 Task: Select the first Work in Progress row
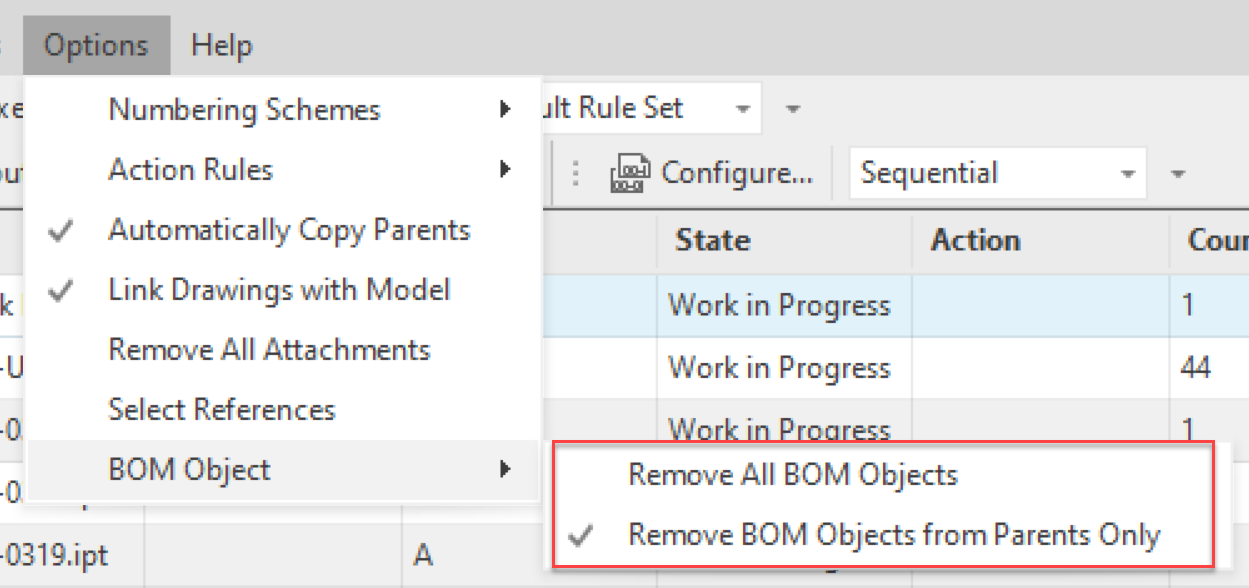[x=779, y=305]
